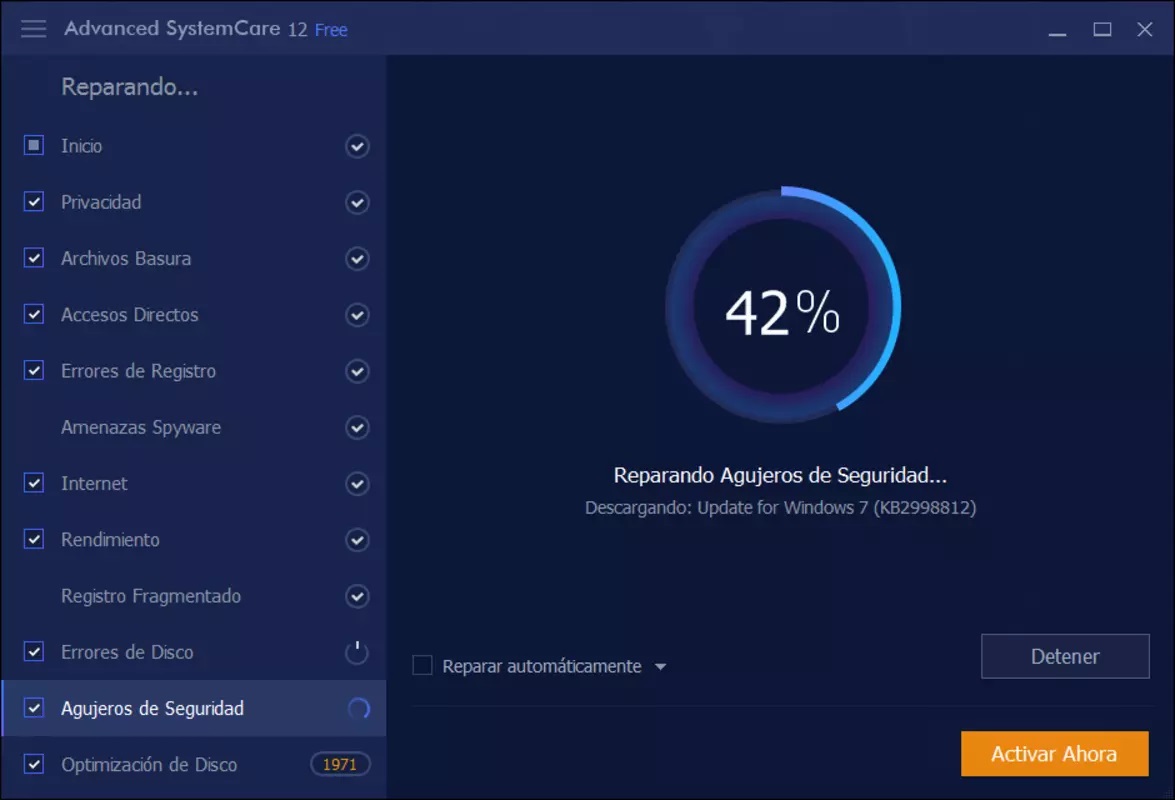Toggle the Inicio checkbox in the sidebar
Screen dimensions: 1175x800
click(33, 145)
